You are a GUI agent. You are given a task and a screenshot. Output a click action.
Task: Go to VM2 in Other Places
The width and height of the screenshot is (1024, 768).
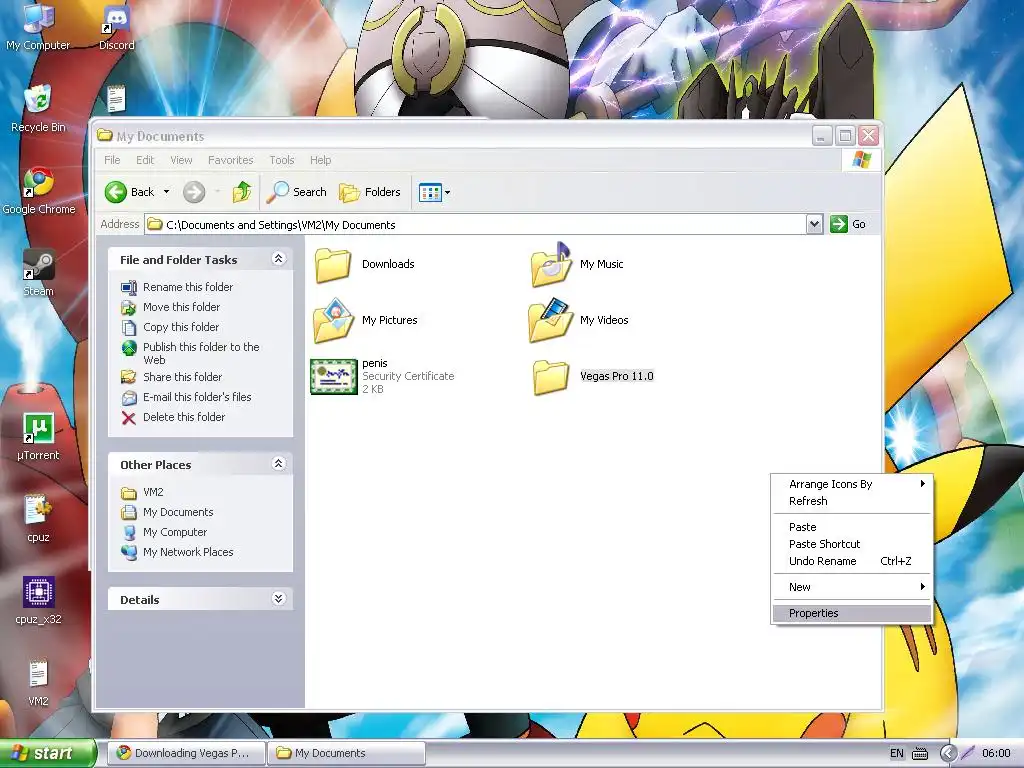pos(153,492)
